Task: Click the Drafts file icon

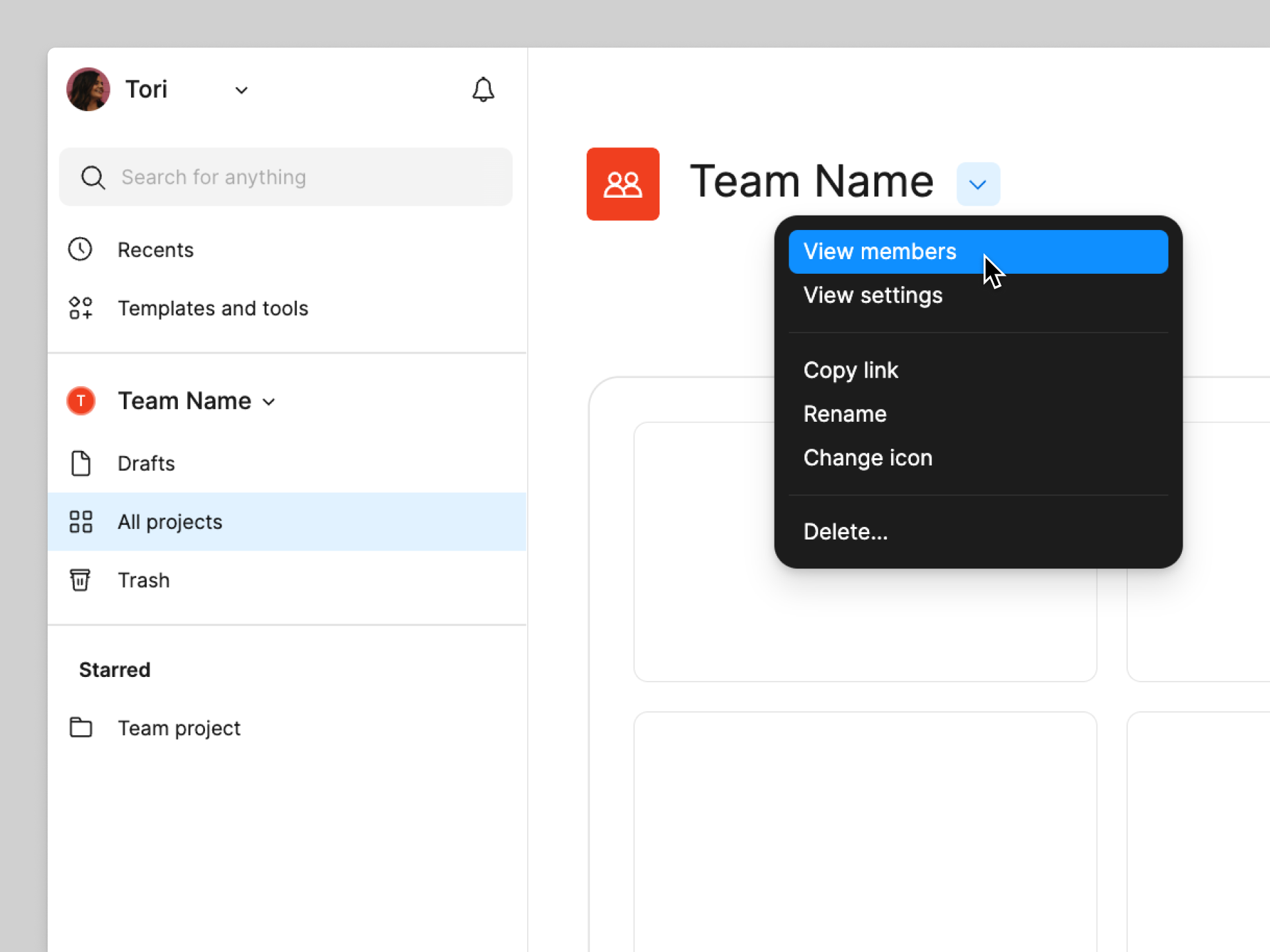Action: pyautogui.click(x=80, y=463)
